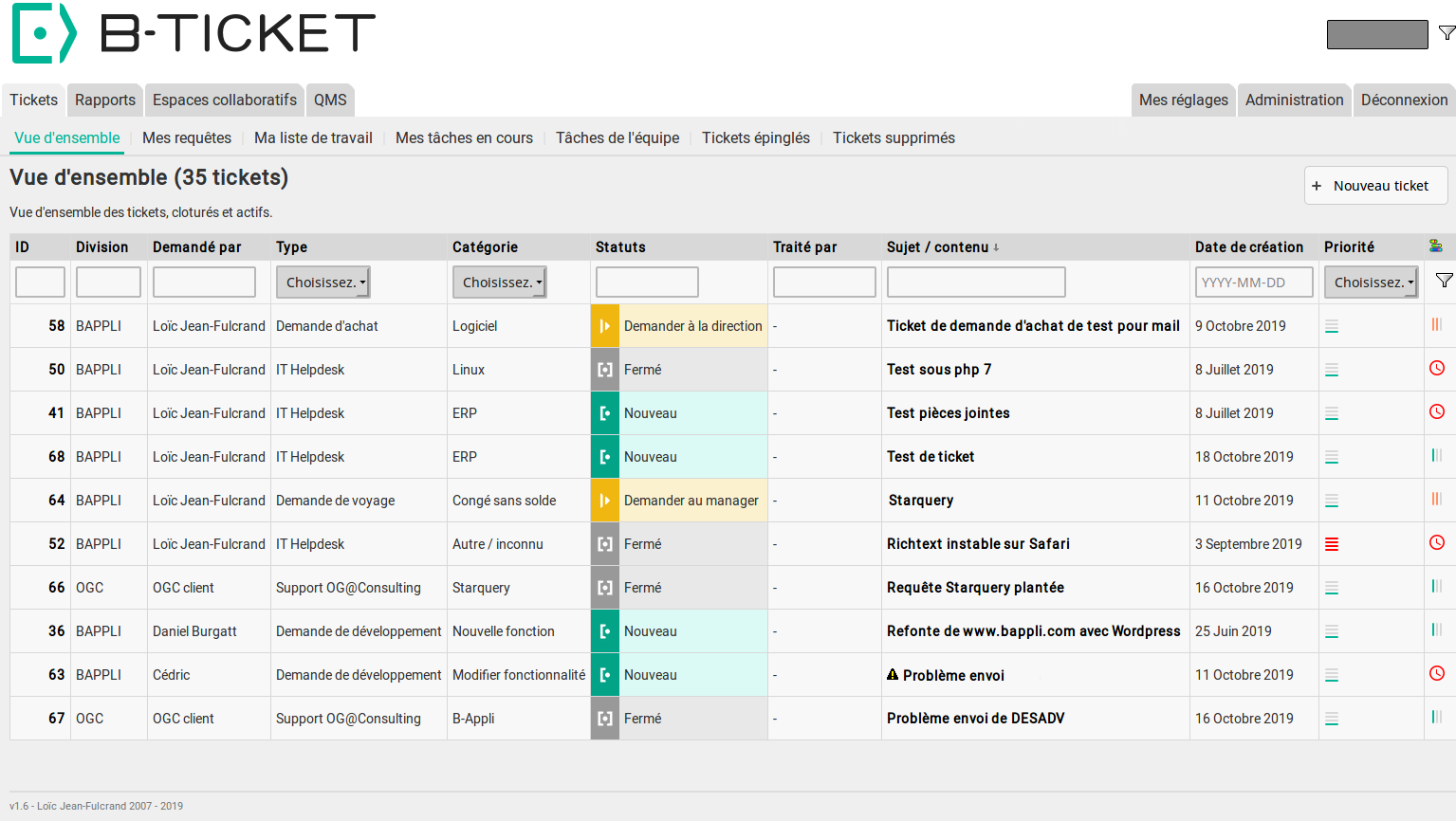Click status icon for ticket 58 Demander à la direction

[x=604, y=326]
